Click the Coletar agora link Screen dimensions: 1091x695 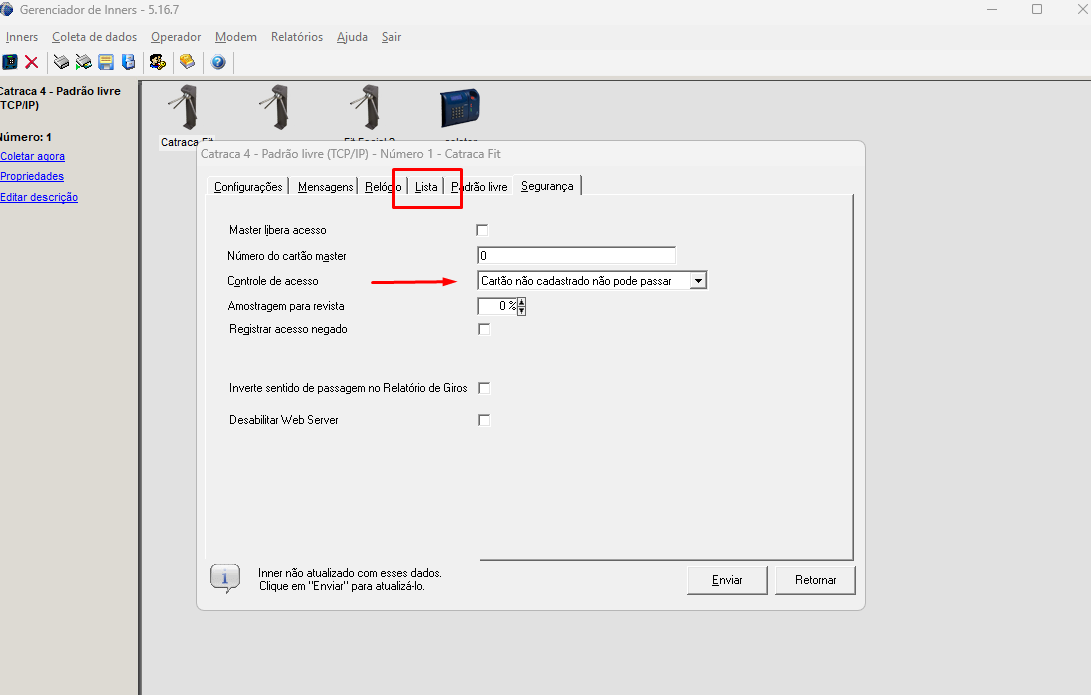tap(32, 156)
